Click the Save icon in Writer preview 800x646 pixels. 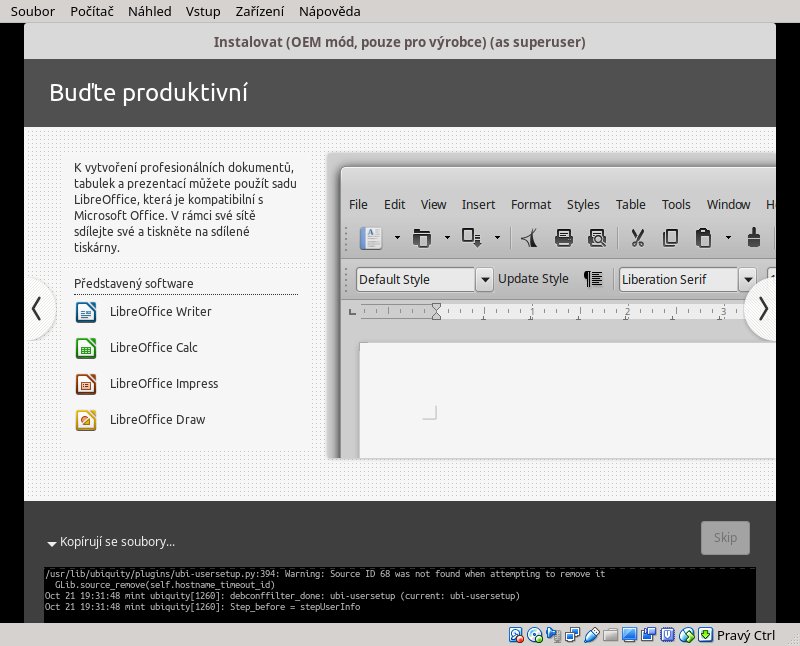click(471, 238)
